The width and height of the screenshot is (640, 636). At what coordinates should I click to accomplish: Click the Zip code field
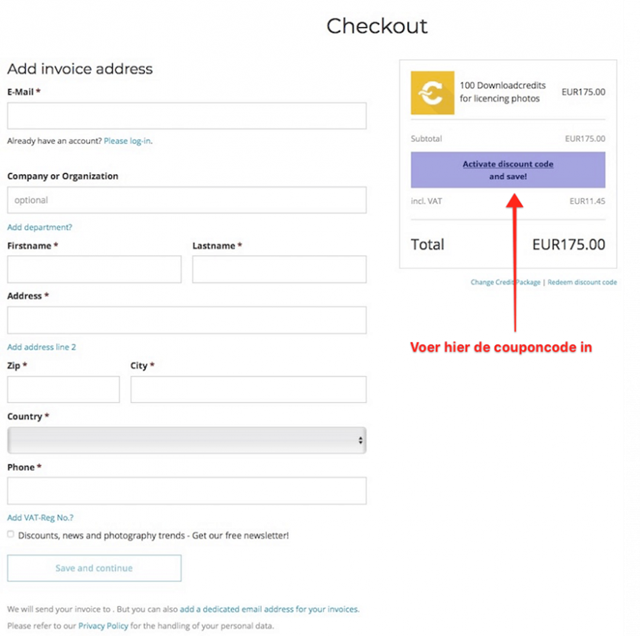(63, 390)
